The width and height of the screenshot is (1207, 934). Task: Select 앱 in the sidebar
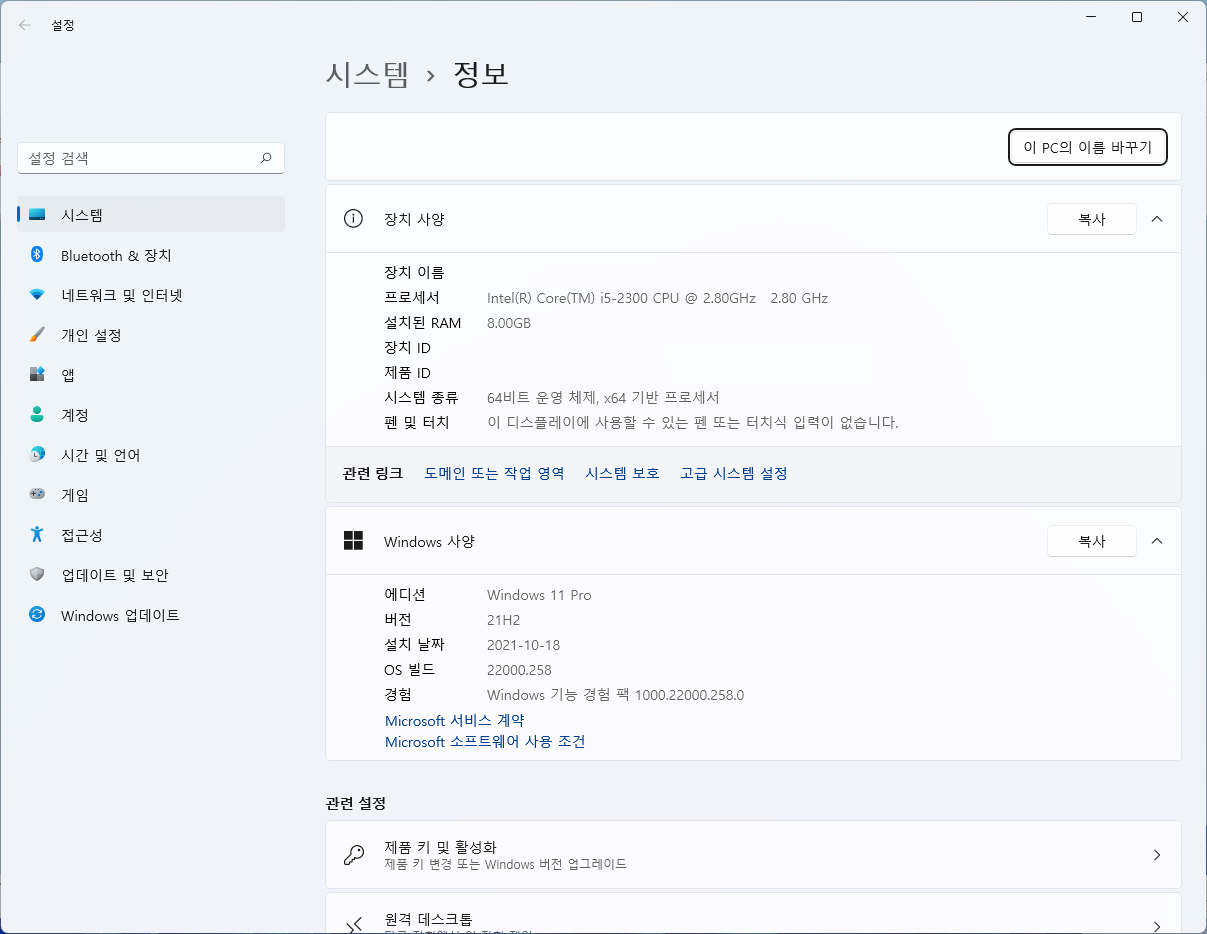coord(151,375)
